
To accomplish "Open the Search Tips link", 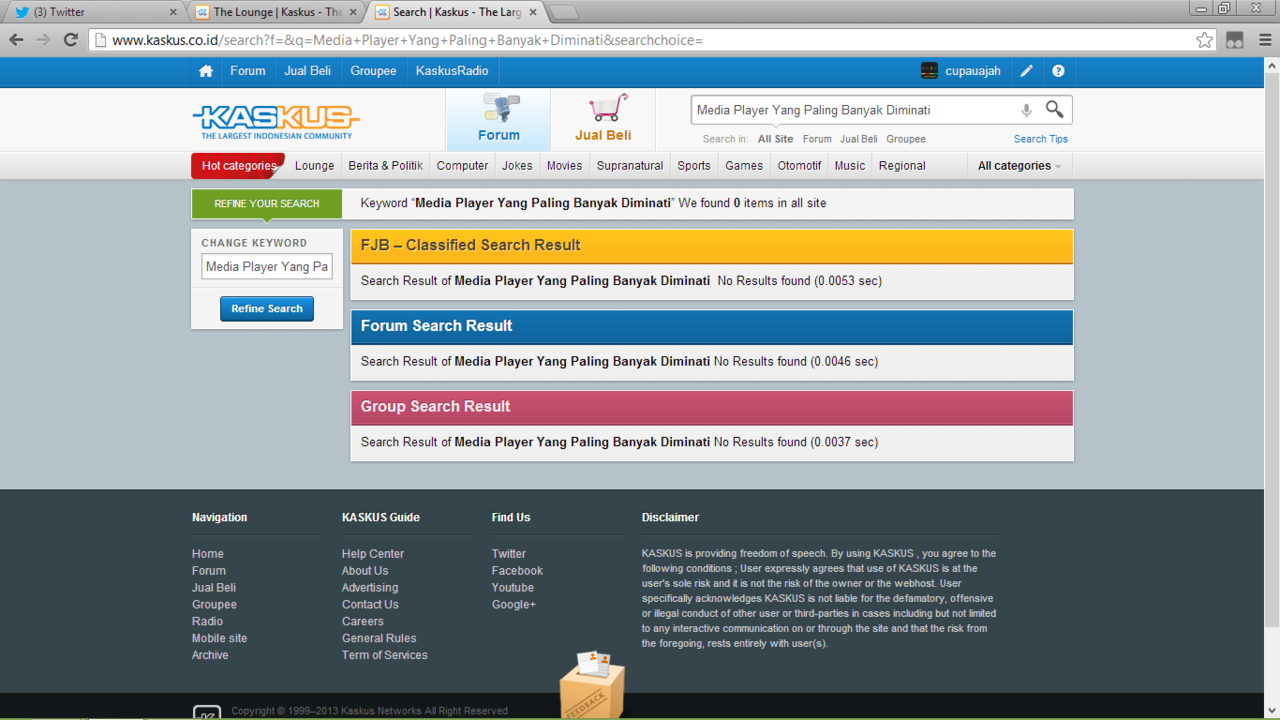I will click(x=1041, y=139).
